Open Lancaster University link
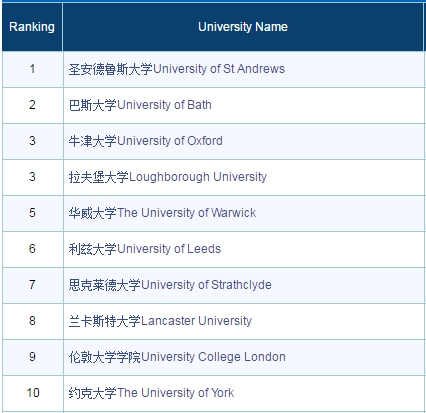Image resolution: width=426 pixels, height=413 pixels. (160, 321)
